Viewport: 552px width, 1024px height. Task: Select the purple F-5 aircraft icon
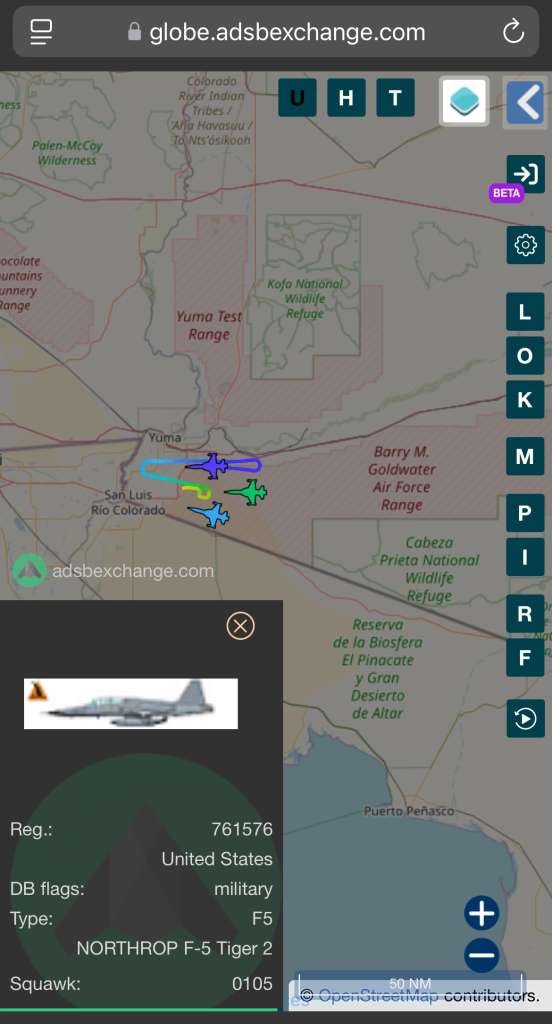pyautogui.click(x=210, y=466)
